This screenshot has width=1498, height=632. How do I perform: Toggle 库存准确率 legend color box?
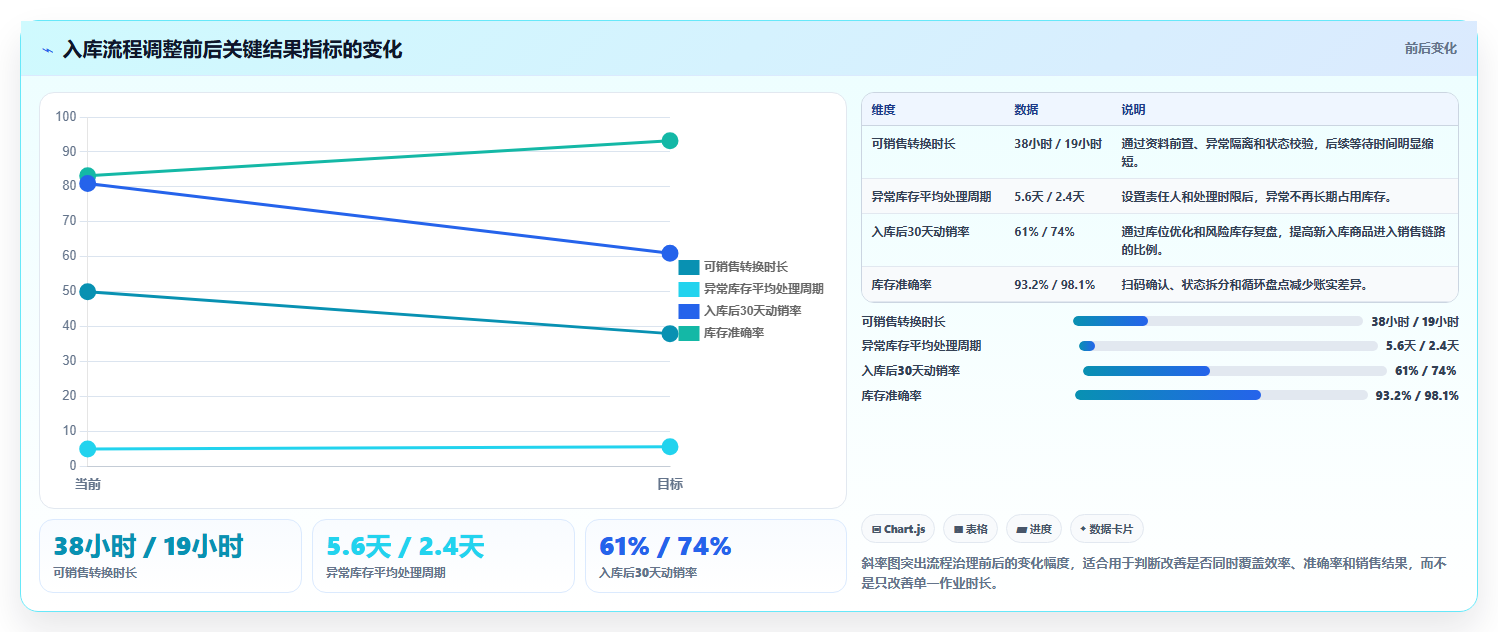(689, 333)
